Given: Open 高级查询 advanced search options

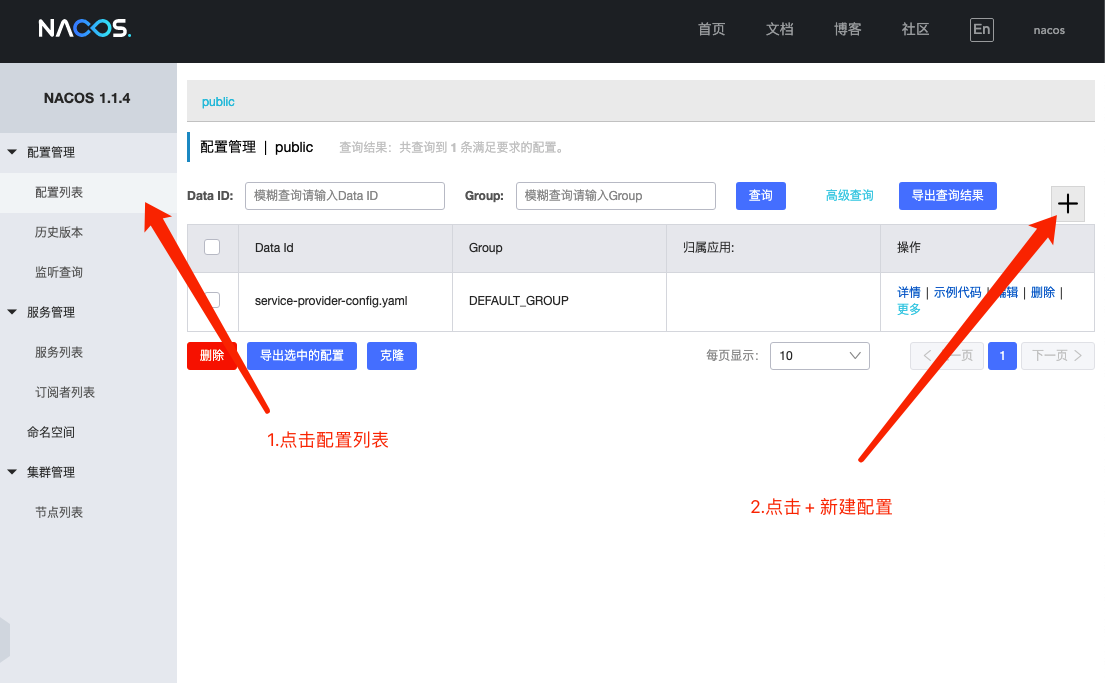Looking at the screenshot, I should [x=849, y=195].
